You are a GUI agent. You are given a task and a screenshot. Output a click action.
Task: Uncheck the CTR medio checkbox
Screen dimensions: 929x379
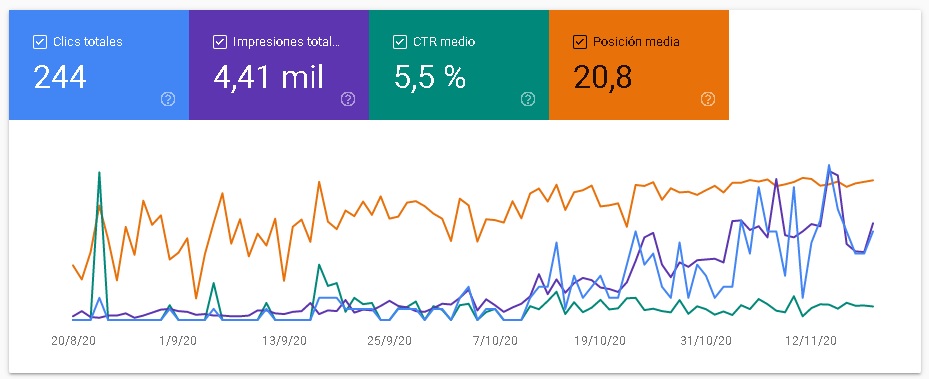[400, 42]
